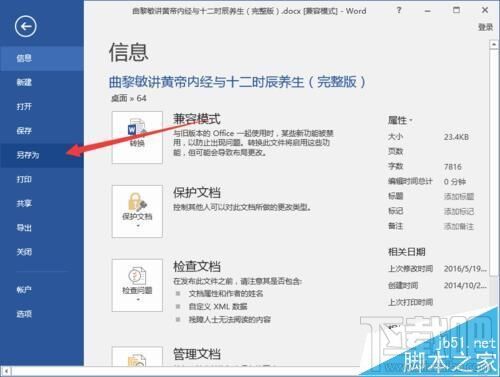Click the 上次打印时间 label
500x377 pixels.
(410, 302)
